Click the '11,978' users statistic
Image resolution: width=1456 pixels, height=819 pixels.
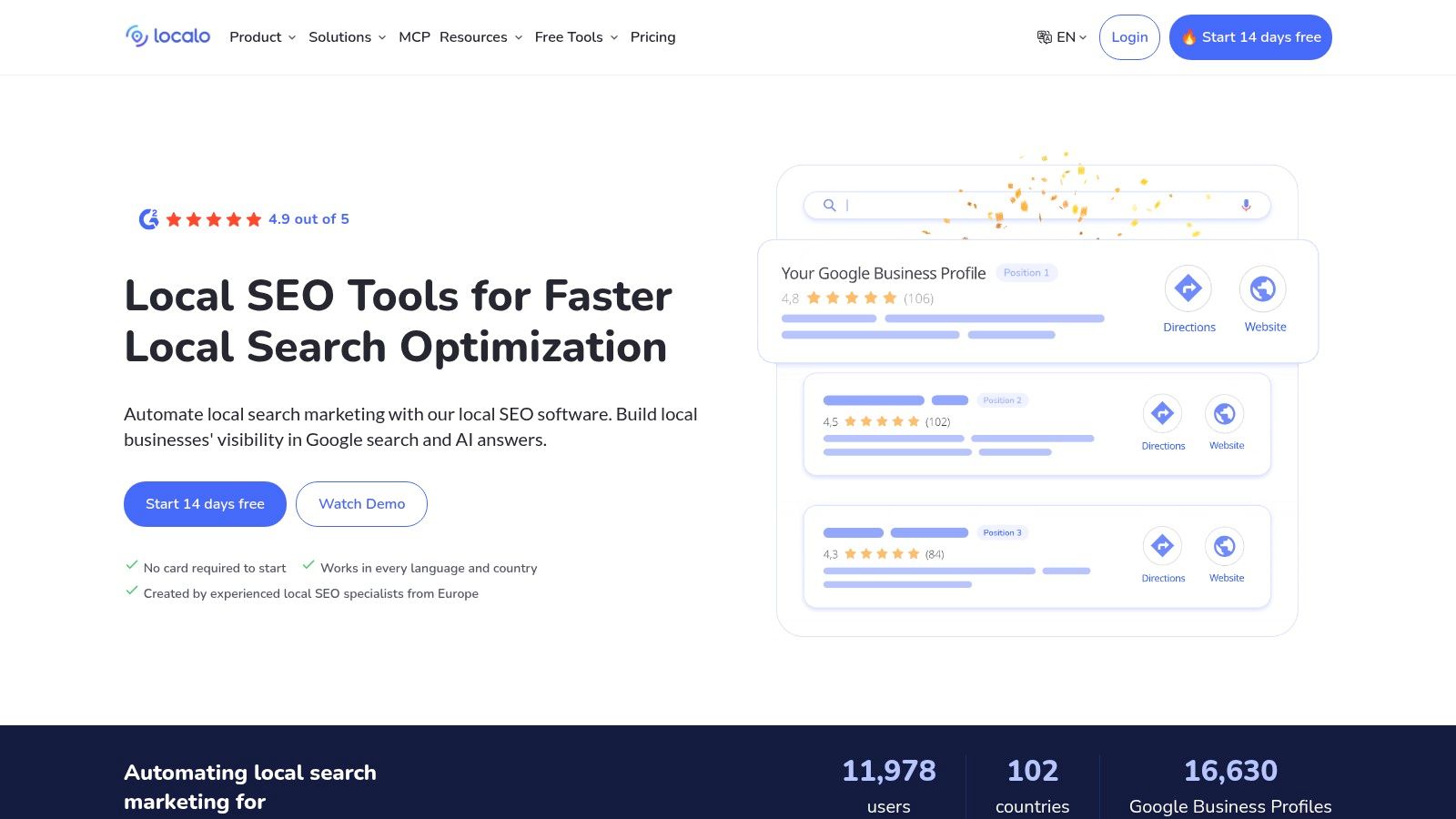888,771
